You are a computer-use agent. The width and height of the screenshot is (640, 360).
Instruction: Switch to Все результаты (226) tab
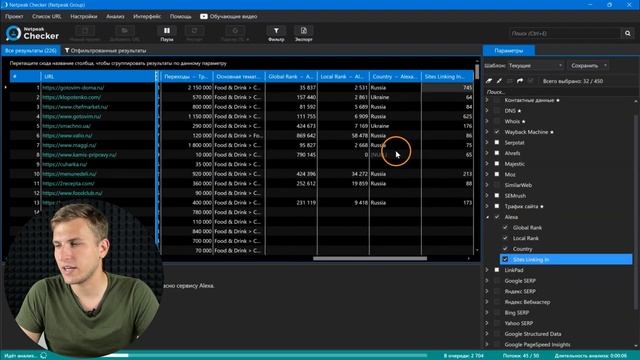point(31,51)
